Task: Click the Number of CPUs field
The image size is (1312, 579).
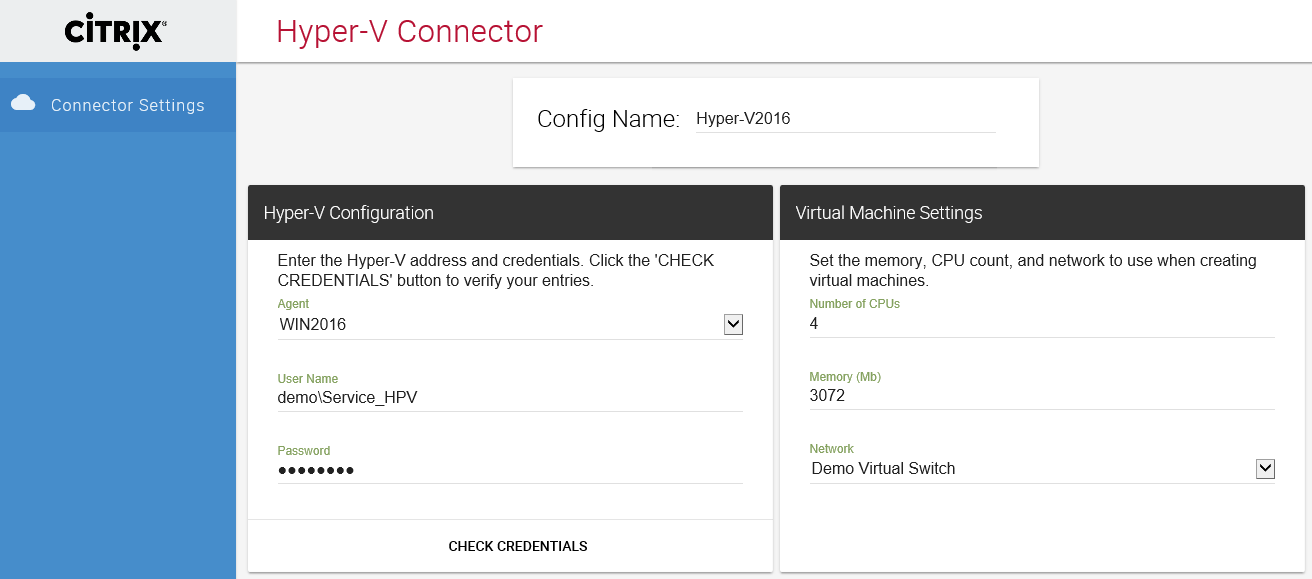Action: (x=1040, y=324)
